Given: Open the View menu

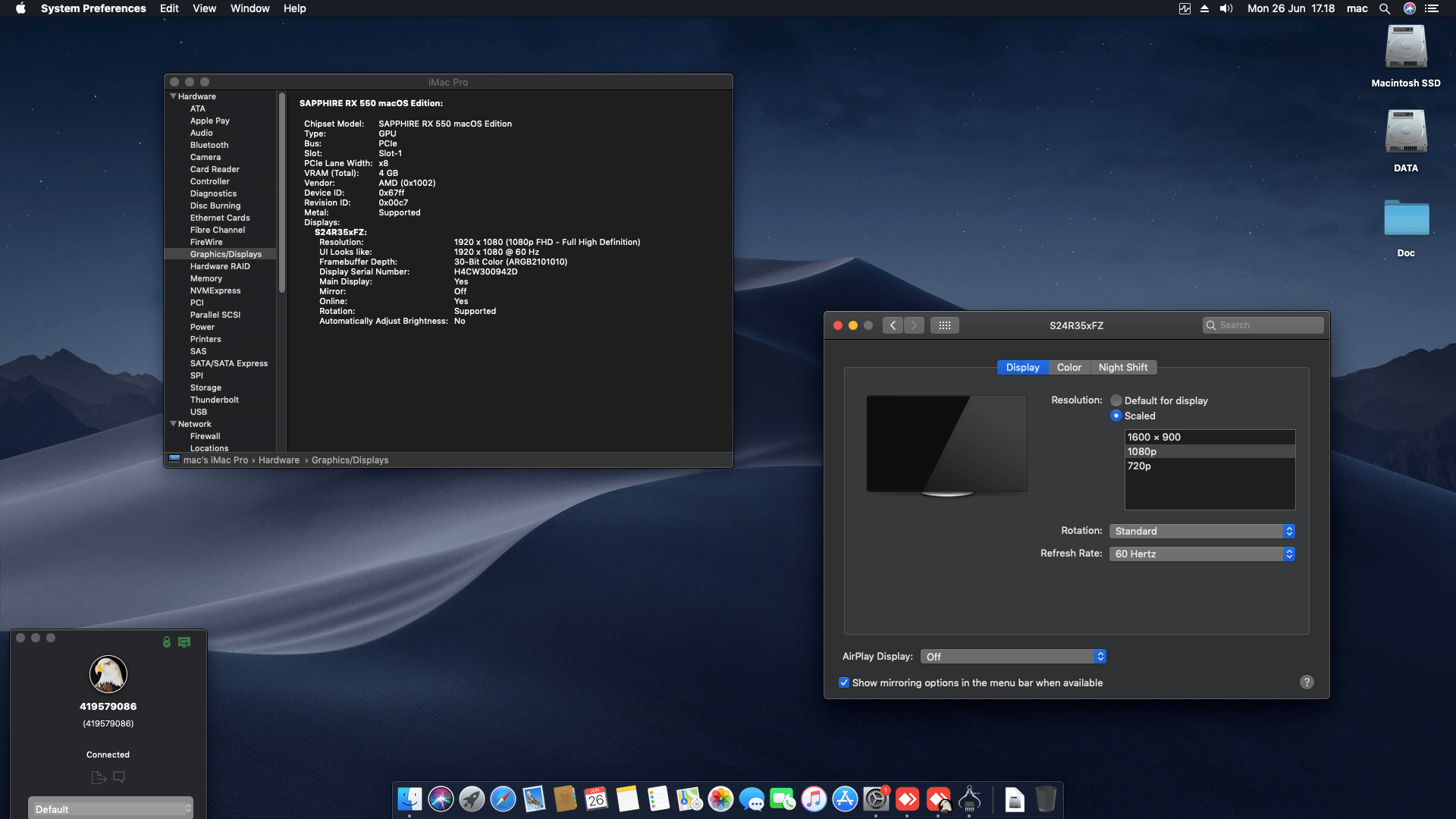Looking at the screenshot, I should pyautogui.click(x=204, y=8).
